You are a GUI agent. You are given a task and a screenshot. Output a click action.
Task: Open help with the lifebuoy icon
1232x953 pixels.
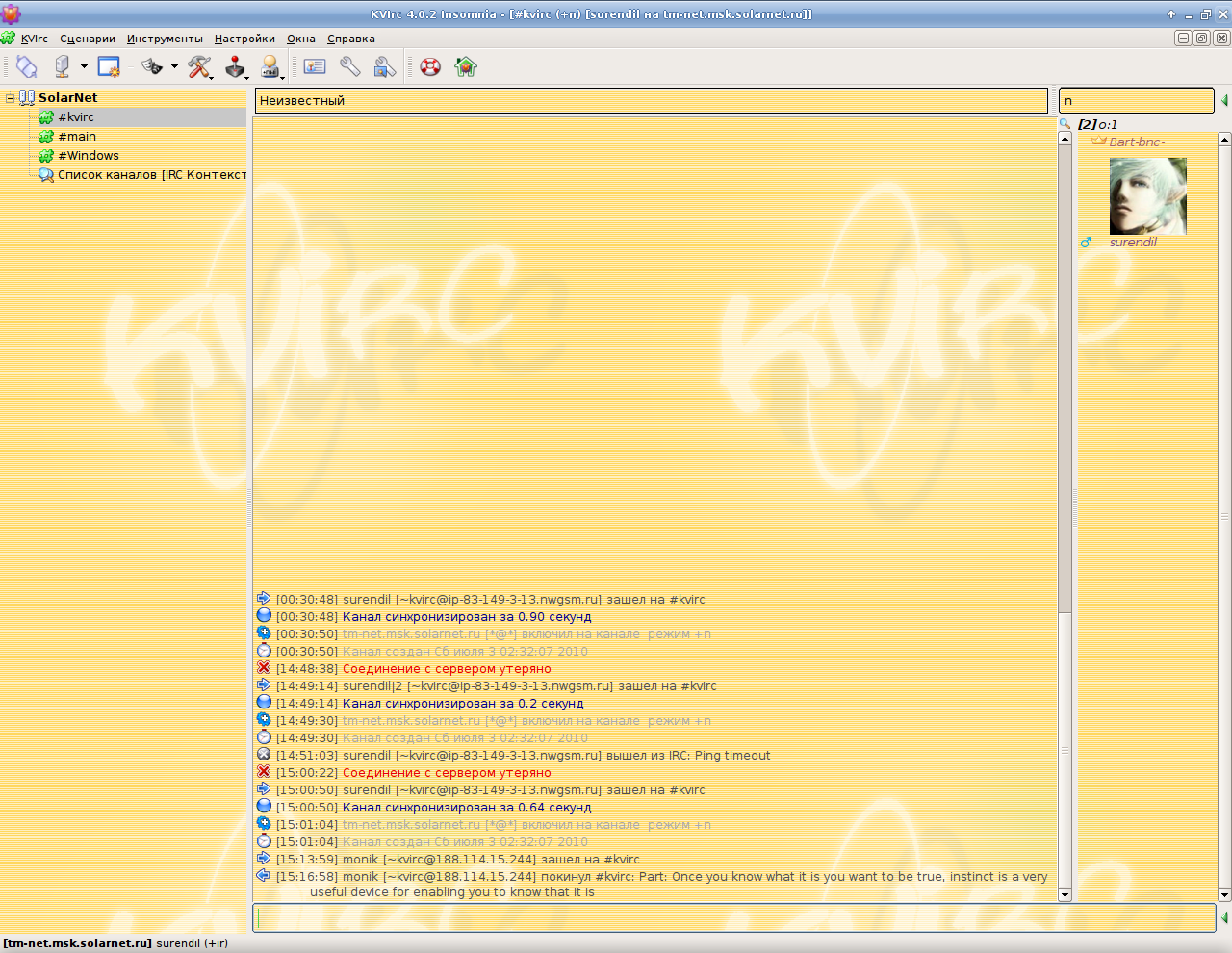[x=430, y=66]
